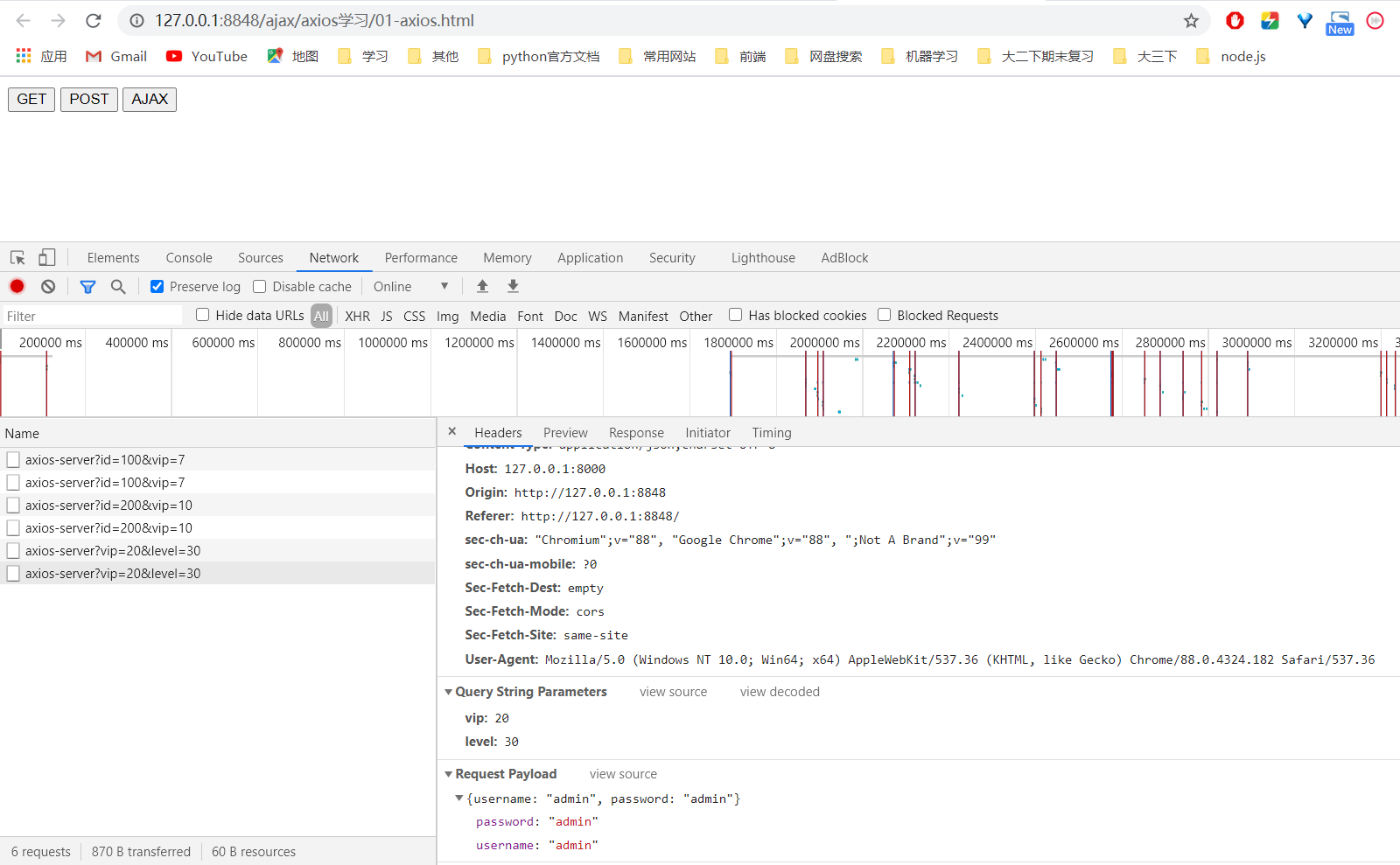Image resolution: width=1400 pixels, height=865 pixels.
Task: Show the Preview tab of the request
Action: tap(565, 433)
